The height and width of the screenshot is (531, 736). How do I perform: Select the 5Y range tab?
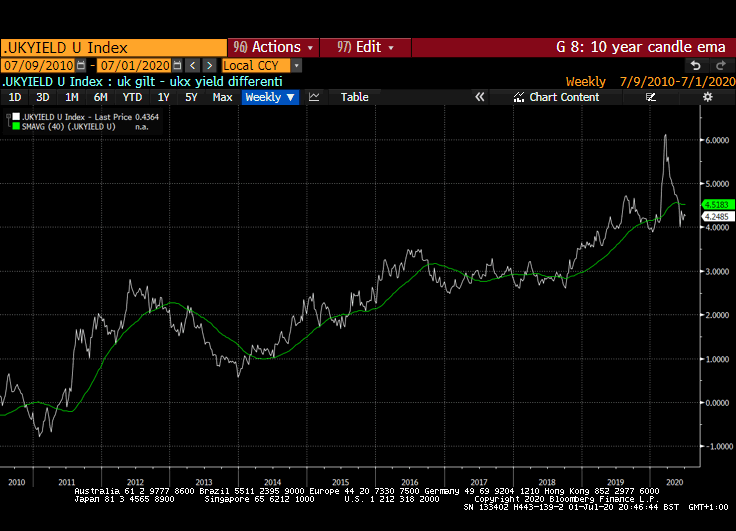pos(191,97)
